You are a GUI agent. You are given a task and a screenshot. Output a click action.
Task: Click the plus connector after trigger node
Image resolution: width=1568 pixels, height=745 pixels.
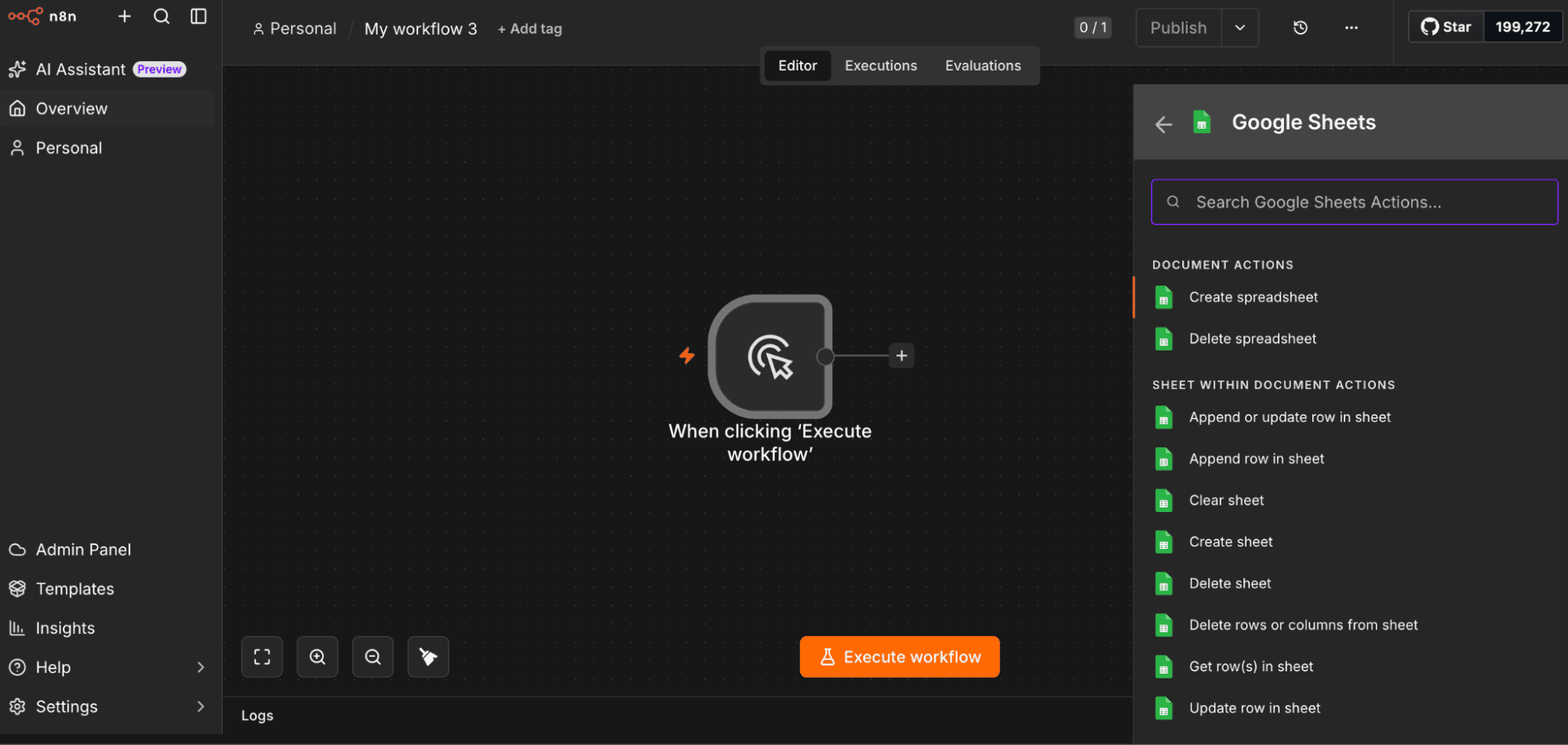tap(901, 356)
